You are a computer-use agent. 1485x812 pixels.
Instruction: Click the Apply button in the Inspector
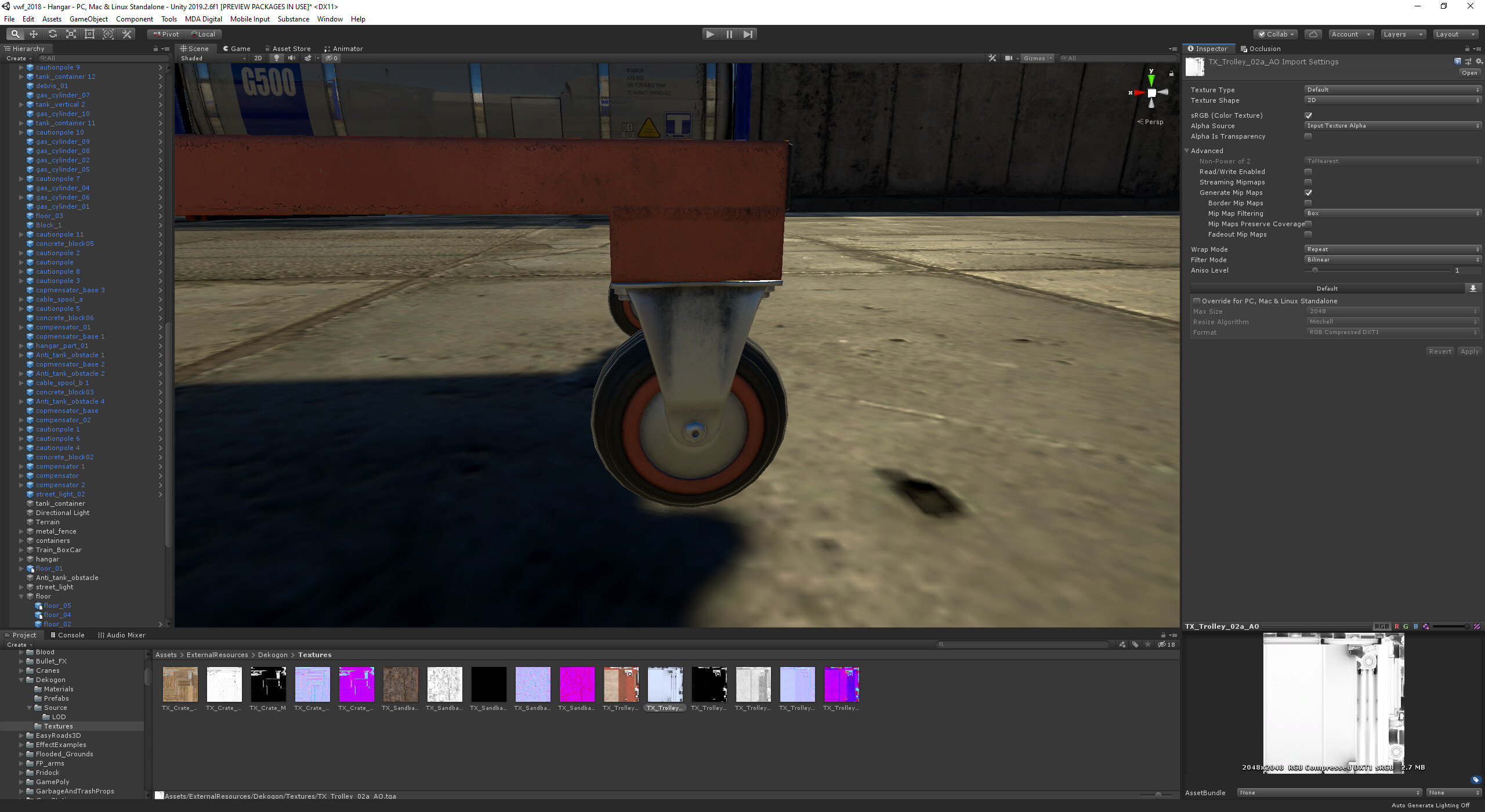coord(1469,351)
